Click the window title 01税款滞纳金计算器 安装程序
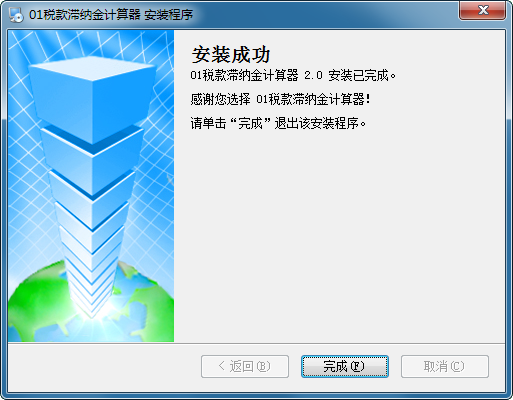513x400 pixels. tap(111, 15)
